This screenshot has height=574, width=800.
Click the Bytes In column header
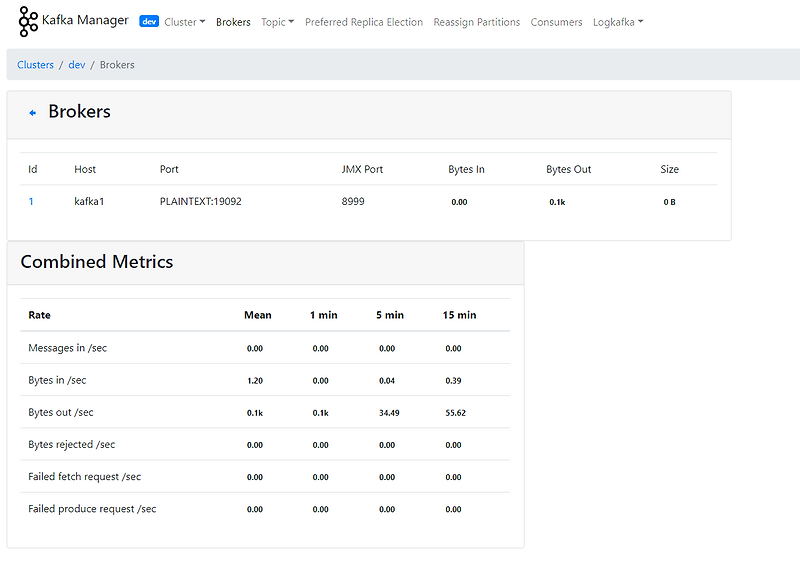[466, 169]
